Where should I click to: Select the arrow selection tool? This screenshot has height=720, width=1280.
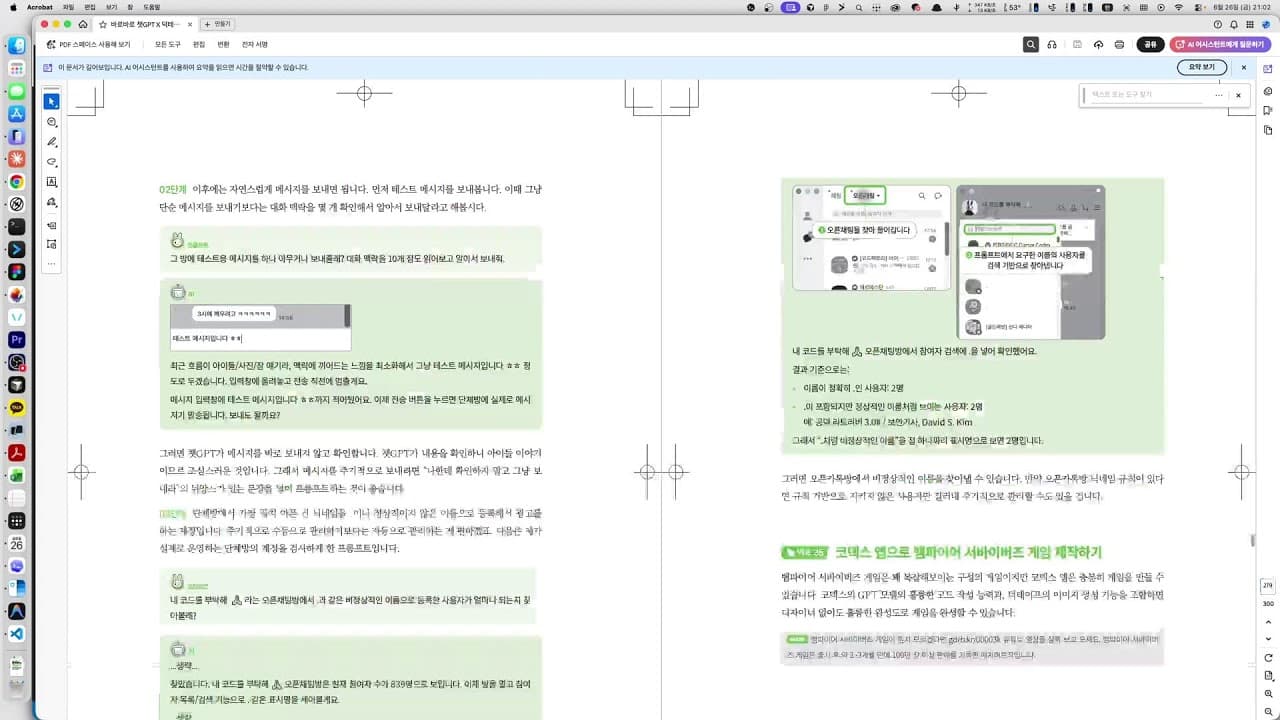52,102
